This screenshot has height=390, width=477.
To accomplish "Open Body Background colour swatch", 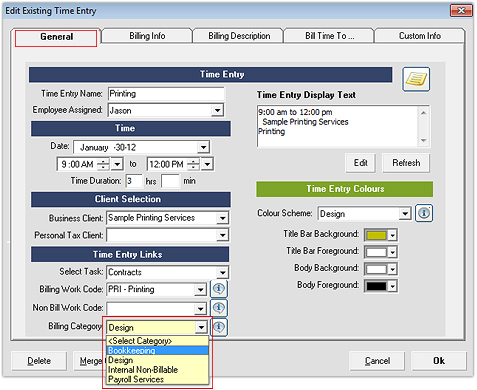I will pos(380,269).
